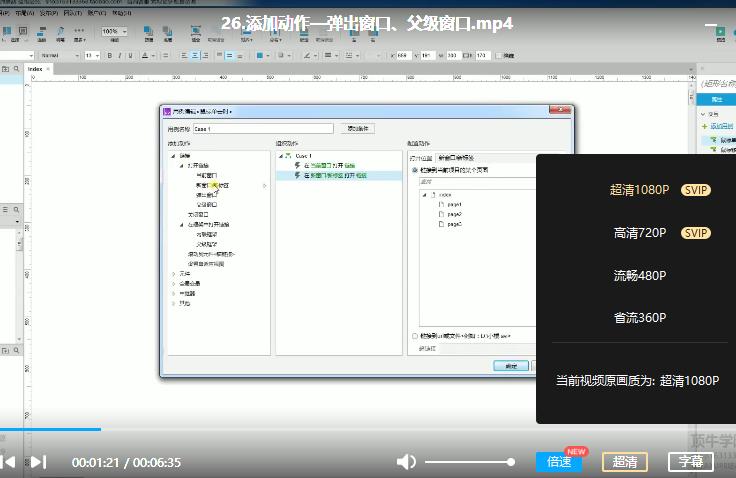736x478 pixels.
Task: Click the italic formatting icon in toolbar
Action: (x=120, y=55)
